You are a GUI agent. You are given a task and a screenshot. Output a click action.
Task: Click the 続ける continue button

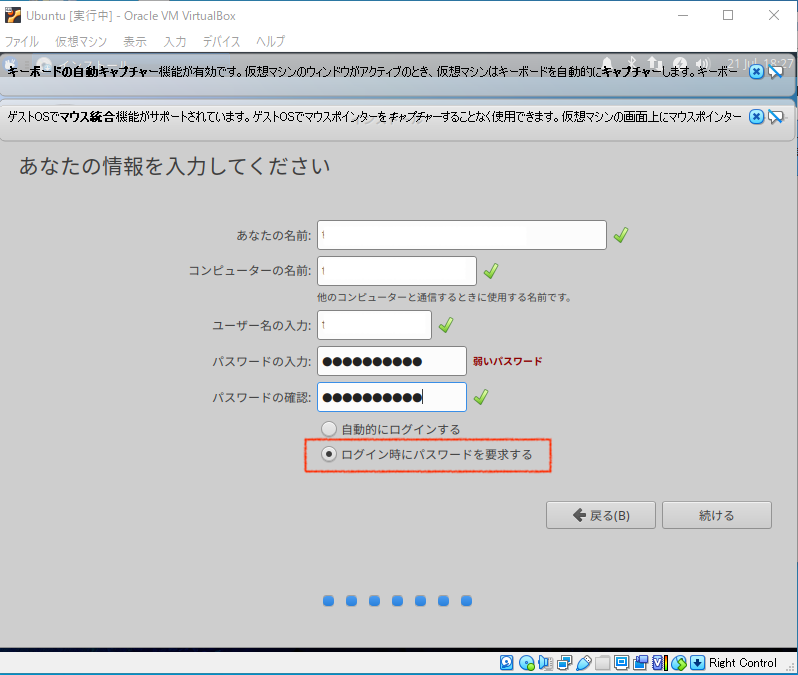(x=717, y=515)
